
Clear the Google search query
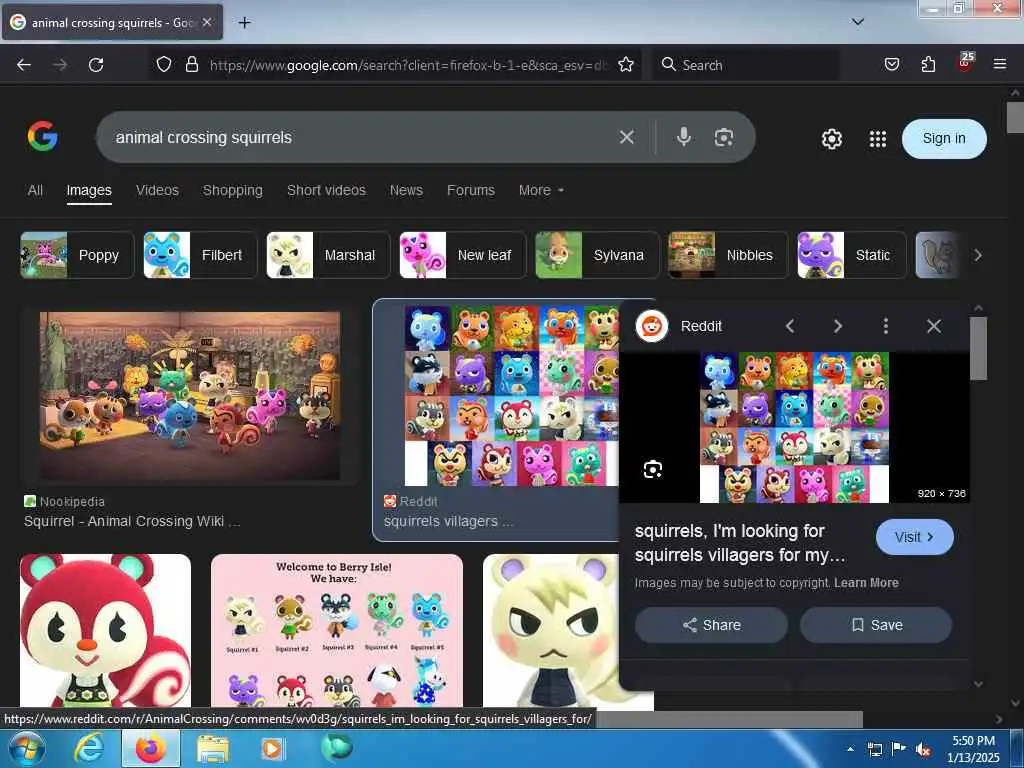(626, 137)
